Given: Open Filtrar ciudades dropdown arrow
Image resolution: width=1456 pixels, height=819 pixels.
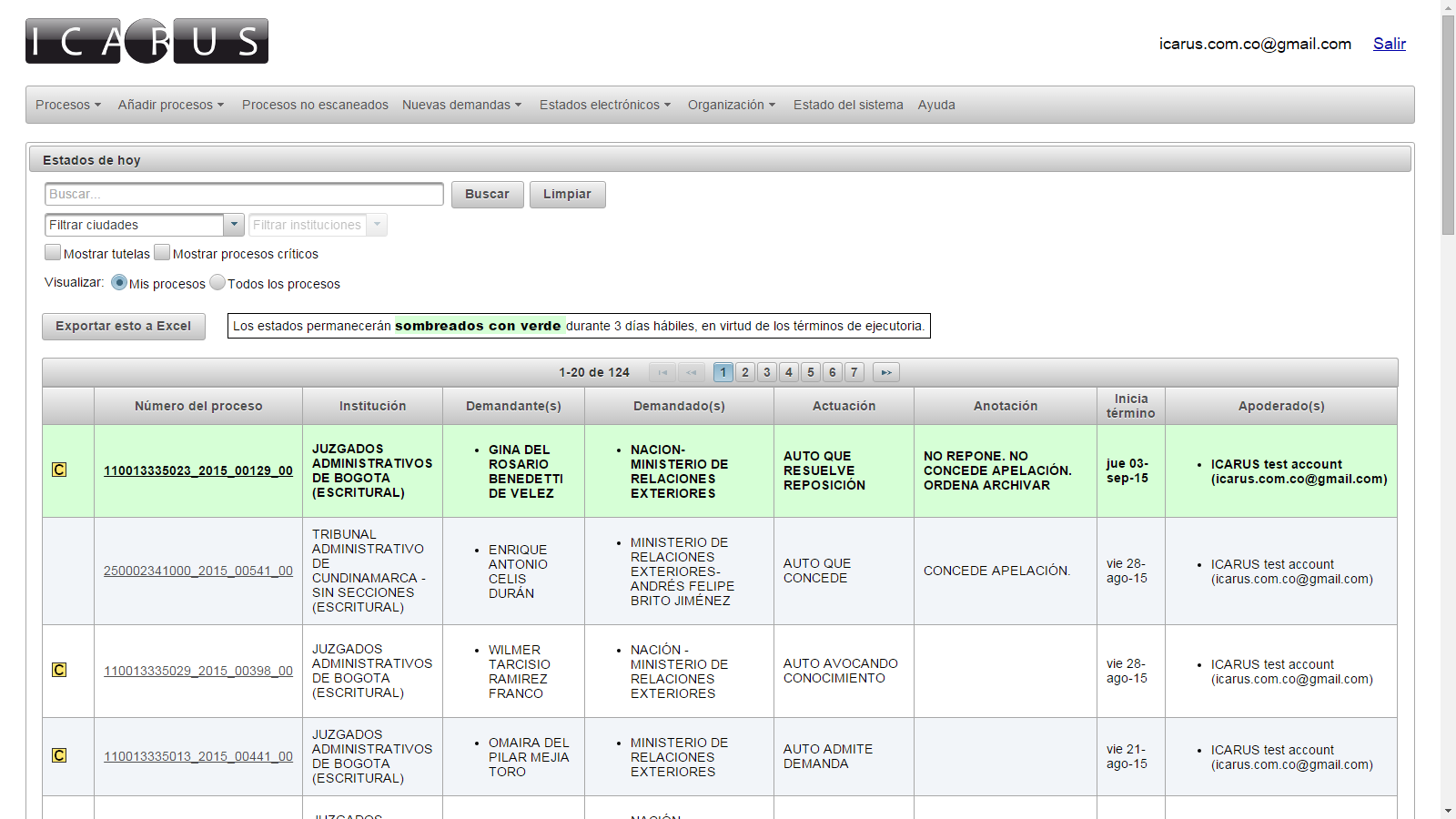Looking at the screenshot, I should coord(234,225).
